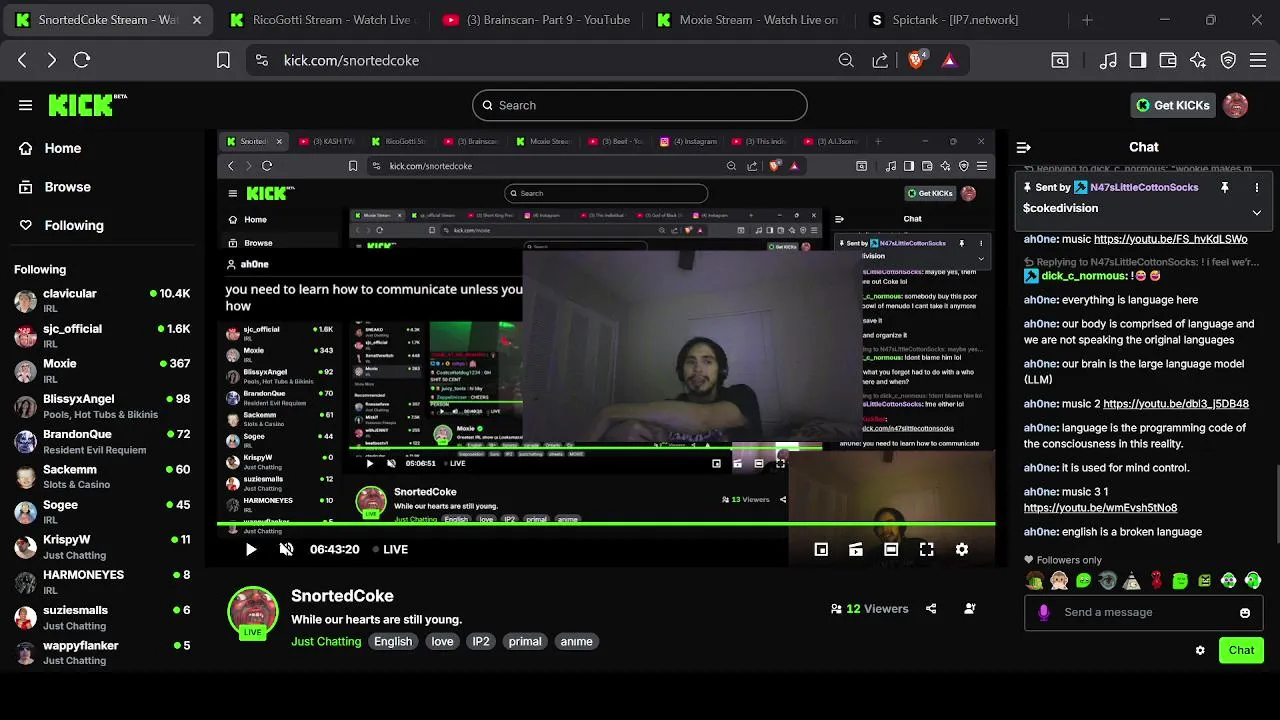
Task: Click the IP2 stream tag
Action: 481,641
